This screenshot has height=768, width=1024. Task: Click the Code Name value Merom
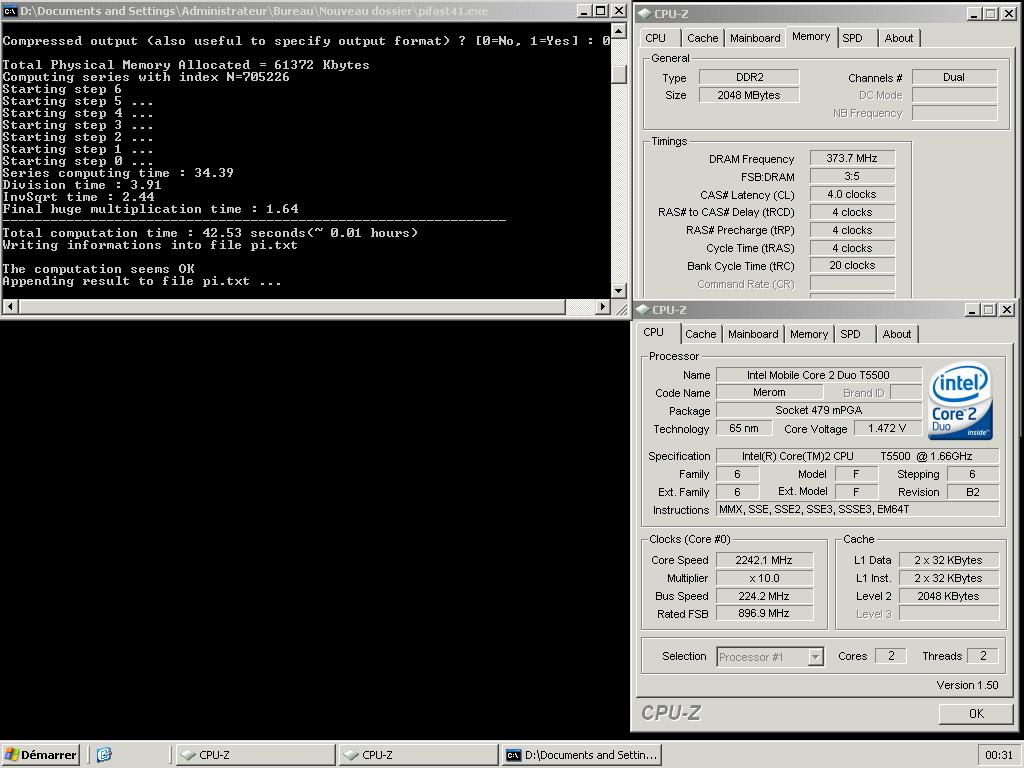(769, 392)
